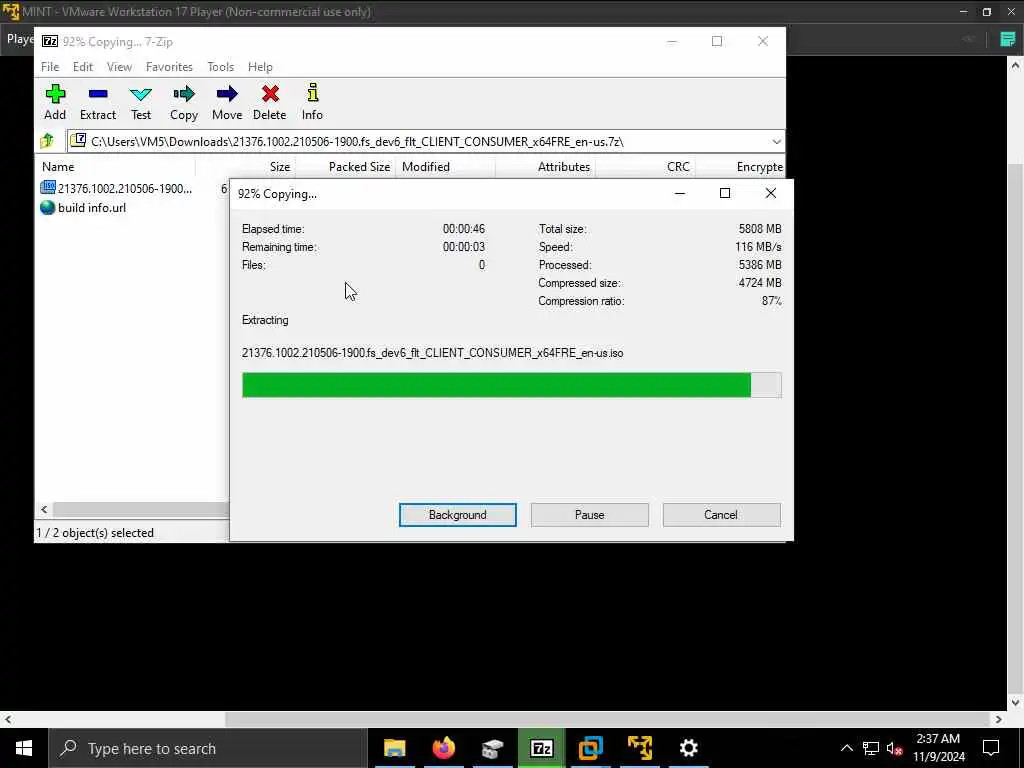The width and height of the screenshot is (1024, 768).
Task: Click the Background button
Action: tap(458, 515)
